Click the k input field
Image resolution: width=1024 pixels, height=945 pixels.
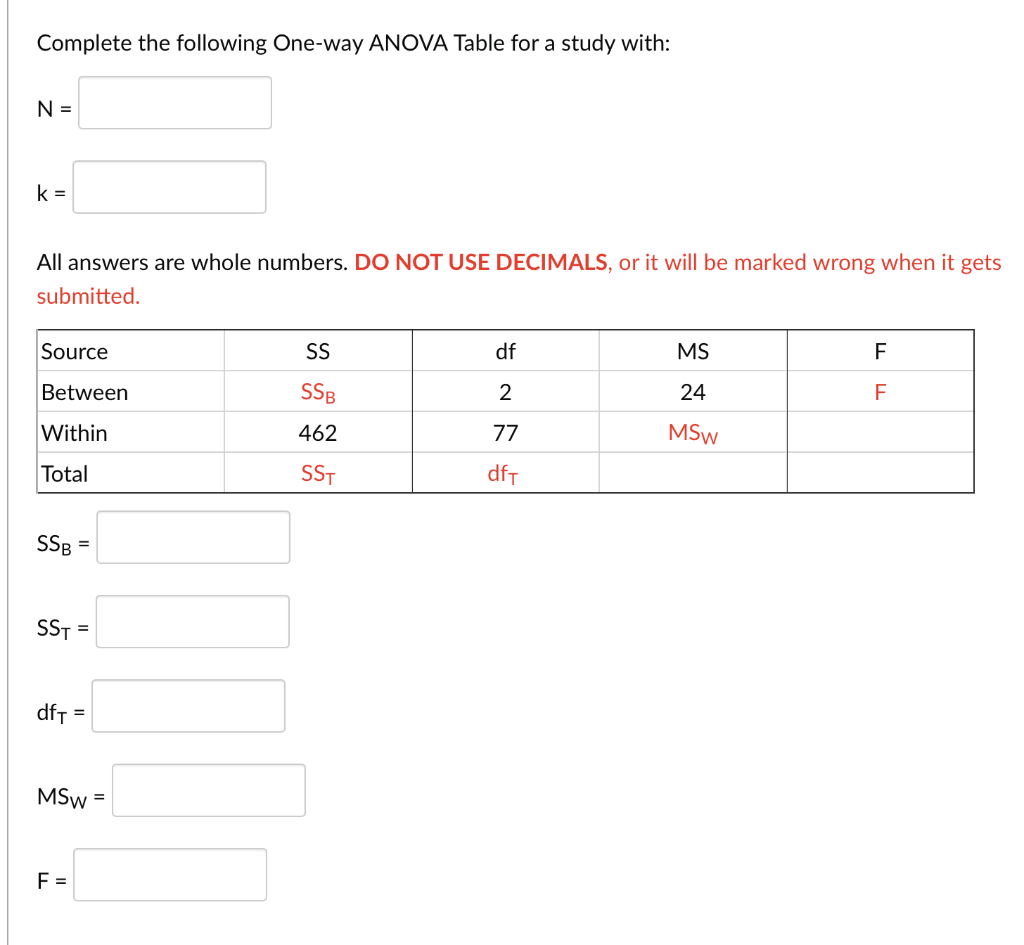click(x=168, y=186)
